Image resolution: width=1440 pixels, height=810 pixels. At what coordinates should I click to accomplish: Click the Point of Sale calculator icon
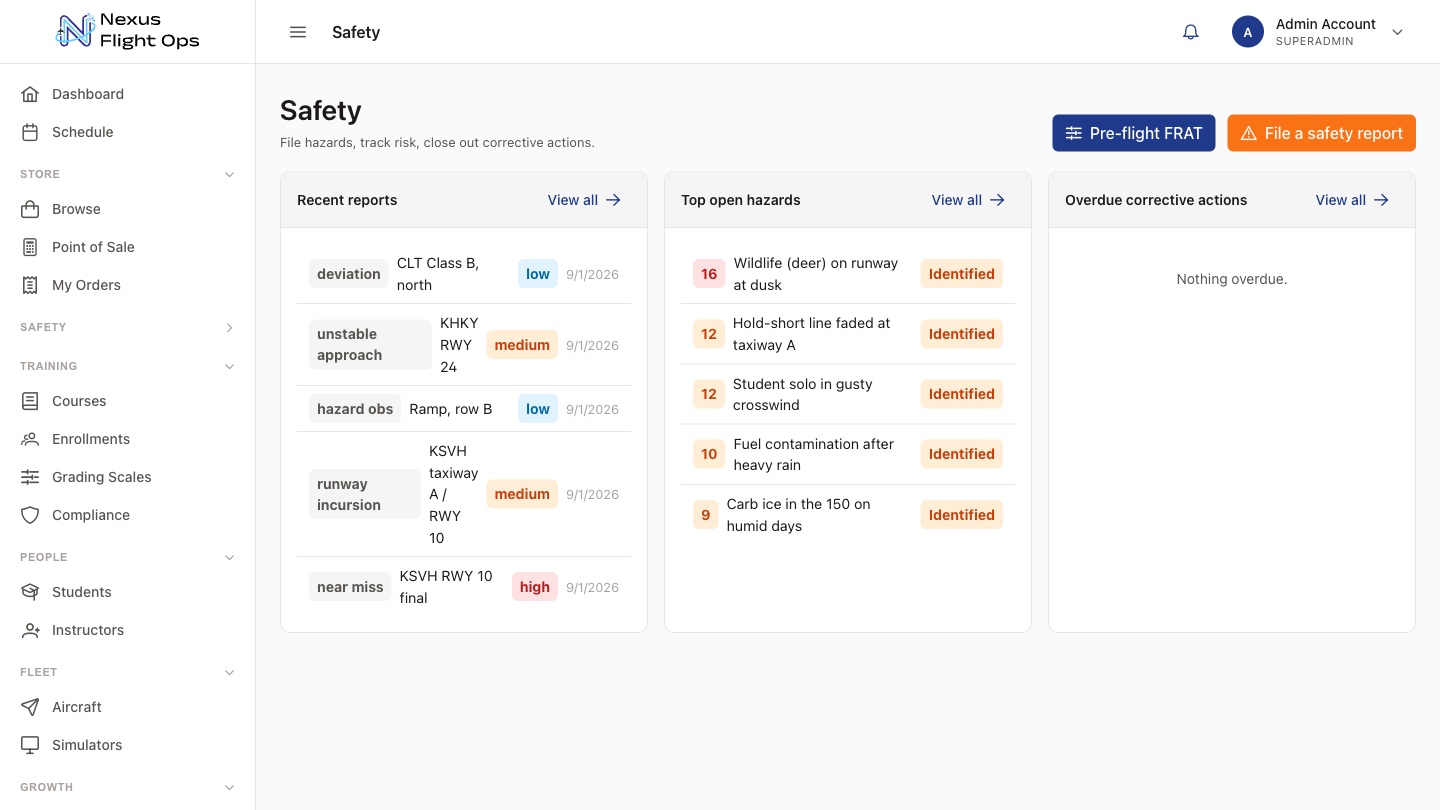coord(30,247)
